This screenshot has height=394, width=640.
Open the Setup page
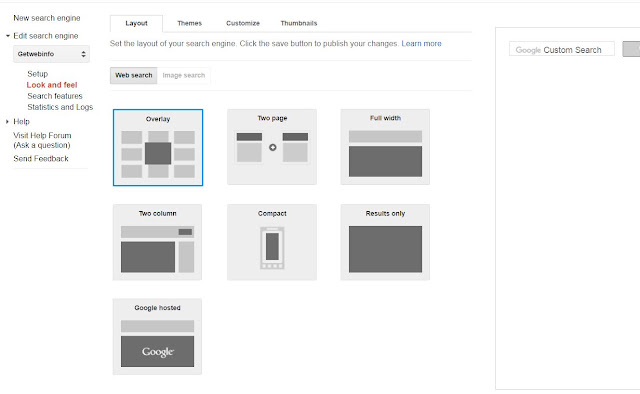pos(38,74)
